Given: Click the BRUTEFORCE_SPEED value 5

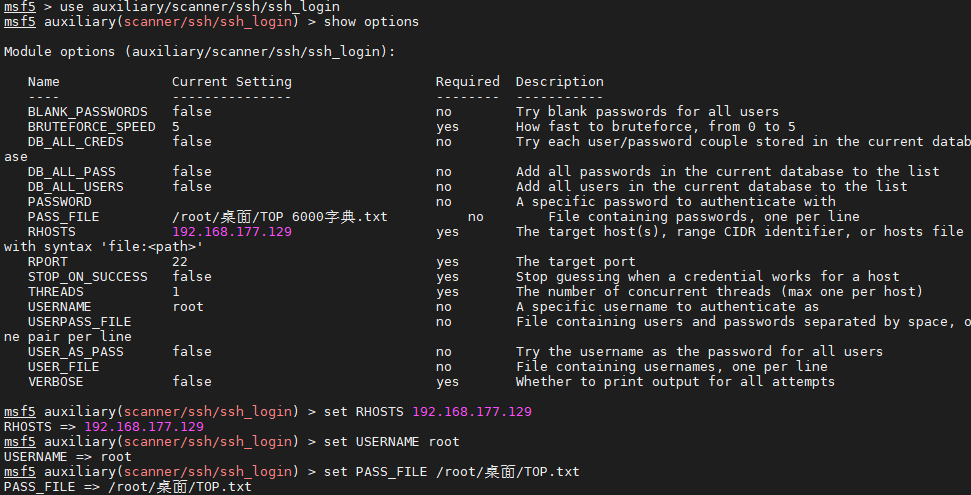Looking at the screenshot, I should (x=176, y=126).
